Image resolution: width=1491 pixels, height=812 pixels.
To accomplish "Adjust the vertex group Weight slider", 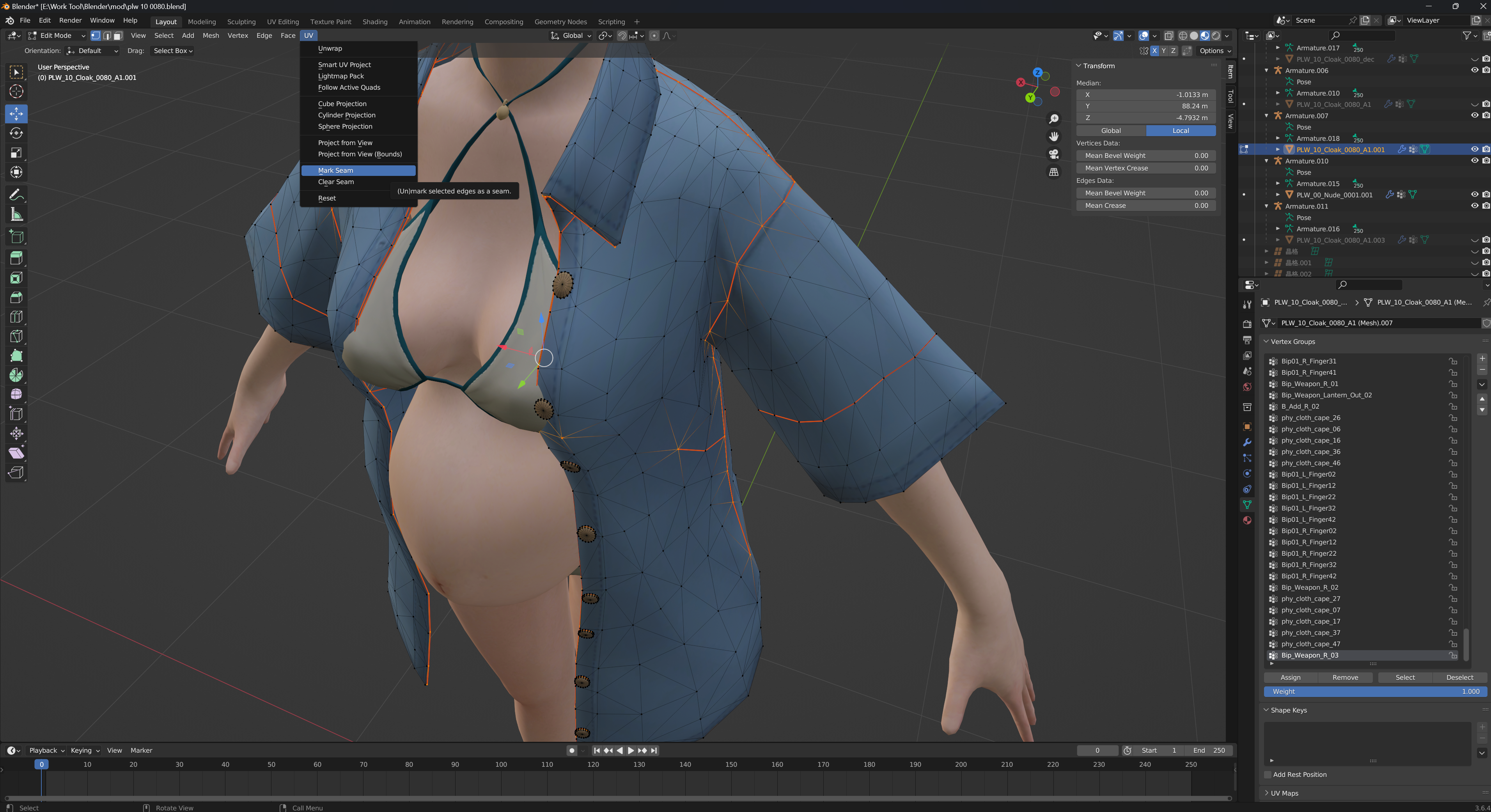I will (1375, 691).
